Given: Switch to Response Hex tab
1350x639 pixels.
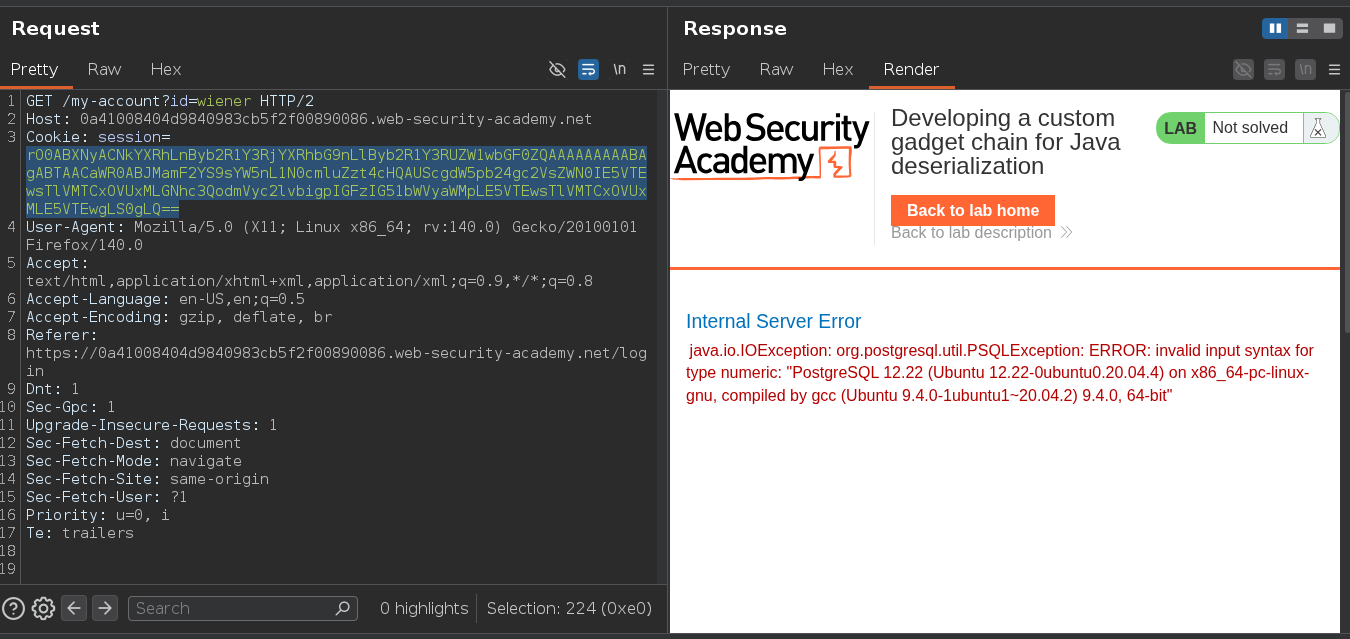Looking at the screenshot, I should pyautogui.click(x=838, y=69).
